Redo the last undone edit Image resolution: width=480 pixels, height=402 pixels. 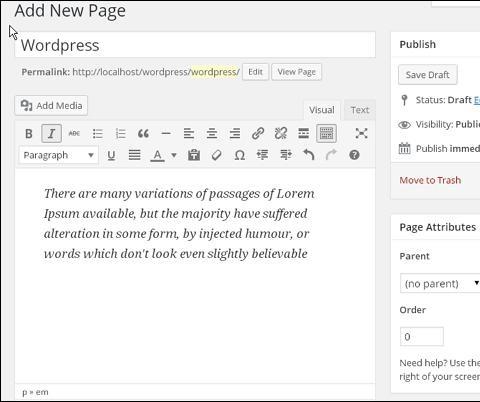tap(331, 155)
